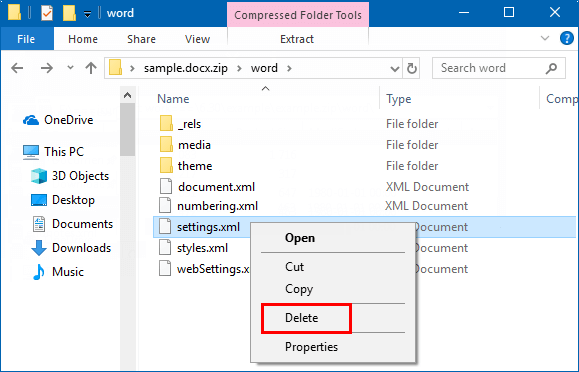Select the theme folder
This screenshot has height=372, width=579.
[195, 166]
